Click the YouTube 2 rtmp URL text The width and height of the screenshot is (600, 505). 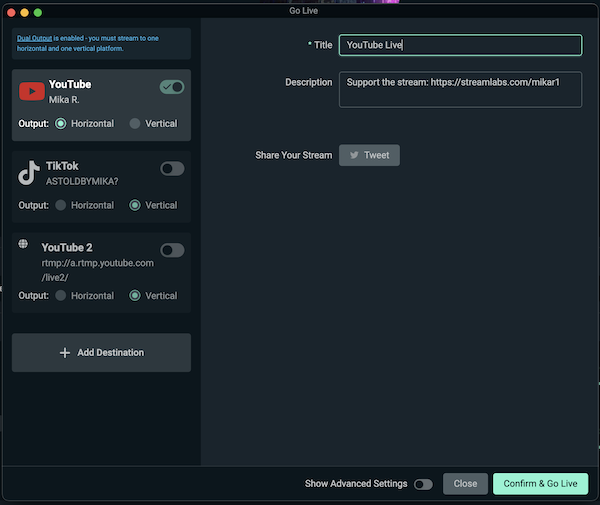point(98,270)
